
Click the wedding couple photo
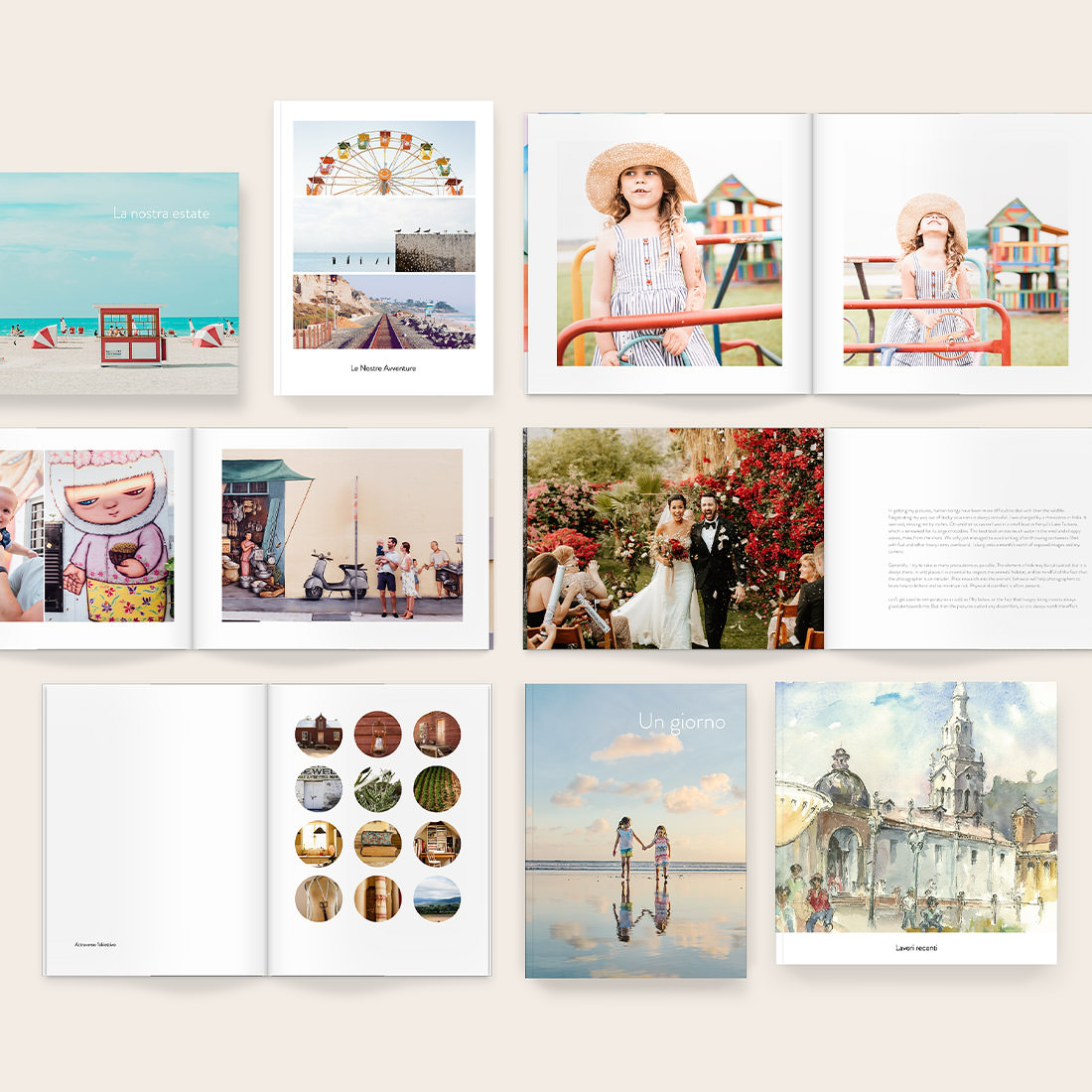[674, 539]
